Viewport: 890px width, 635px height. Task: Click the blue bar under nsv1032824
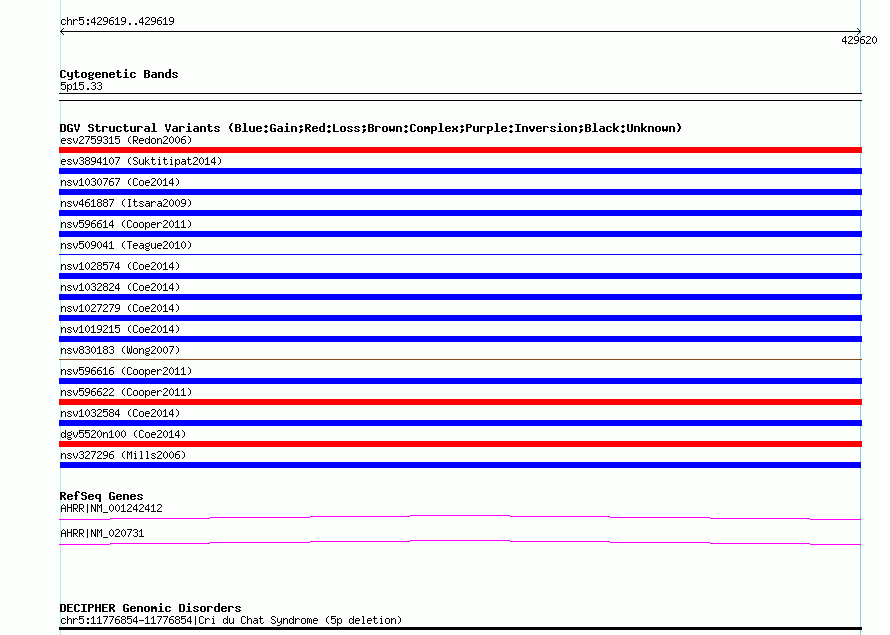click(460, 297)
